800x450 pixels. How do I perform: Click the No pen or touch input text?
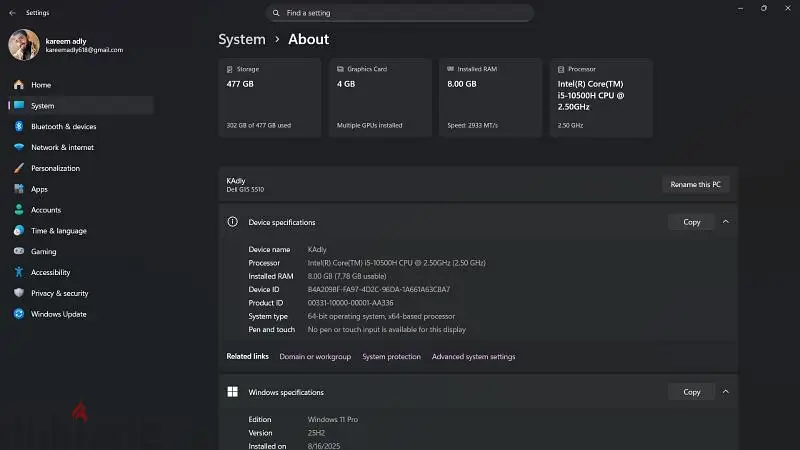[x=387, y=330]
